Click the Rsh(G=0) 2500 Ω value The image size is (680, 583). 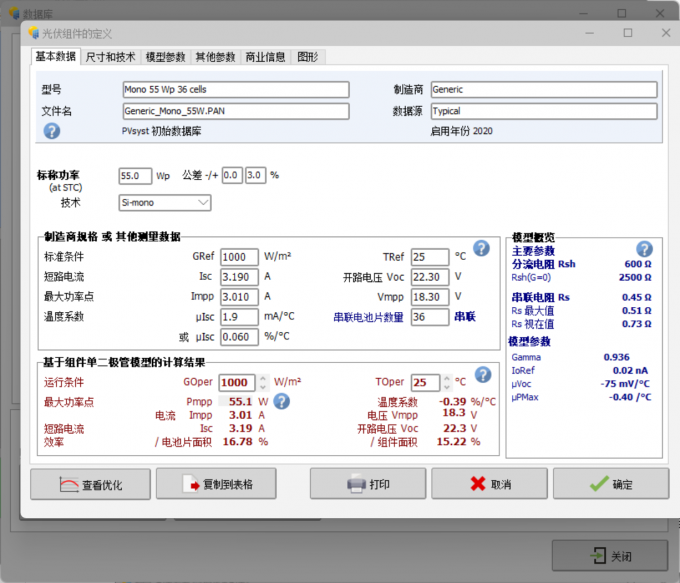(635, 277)
